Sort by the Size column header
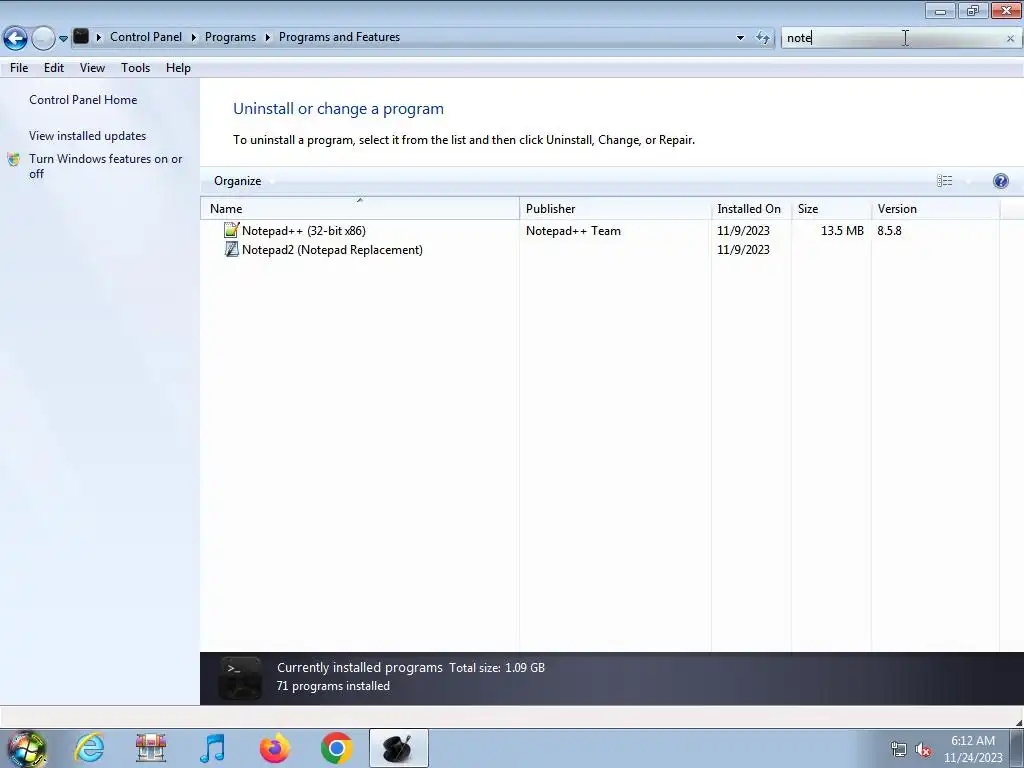Screen dimensions: 1024x768 [831, 208]
